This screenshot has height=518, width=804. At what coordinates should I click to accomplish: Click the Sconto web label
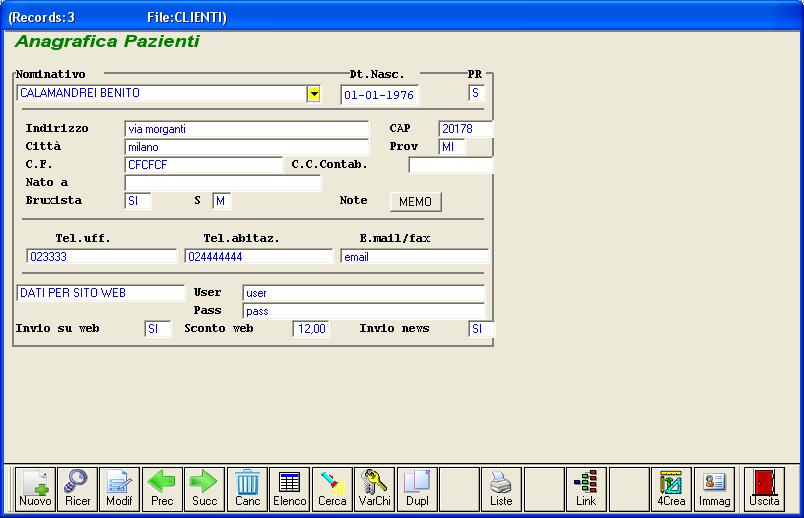click(219, 328)
